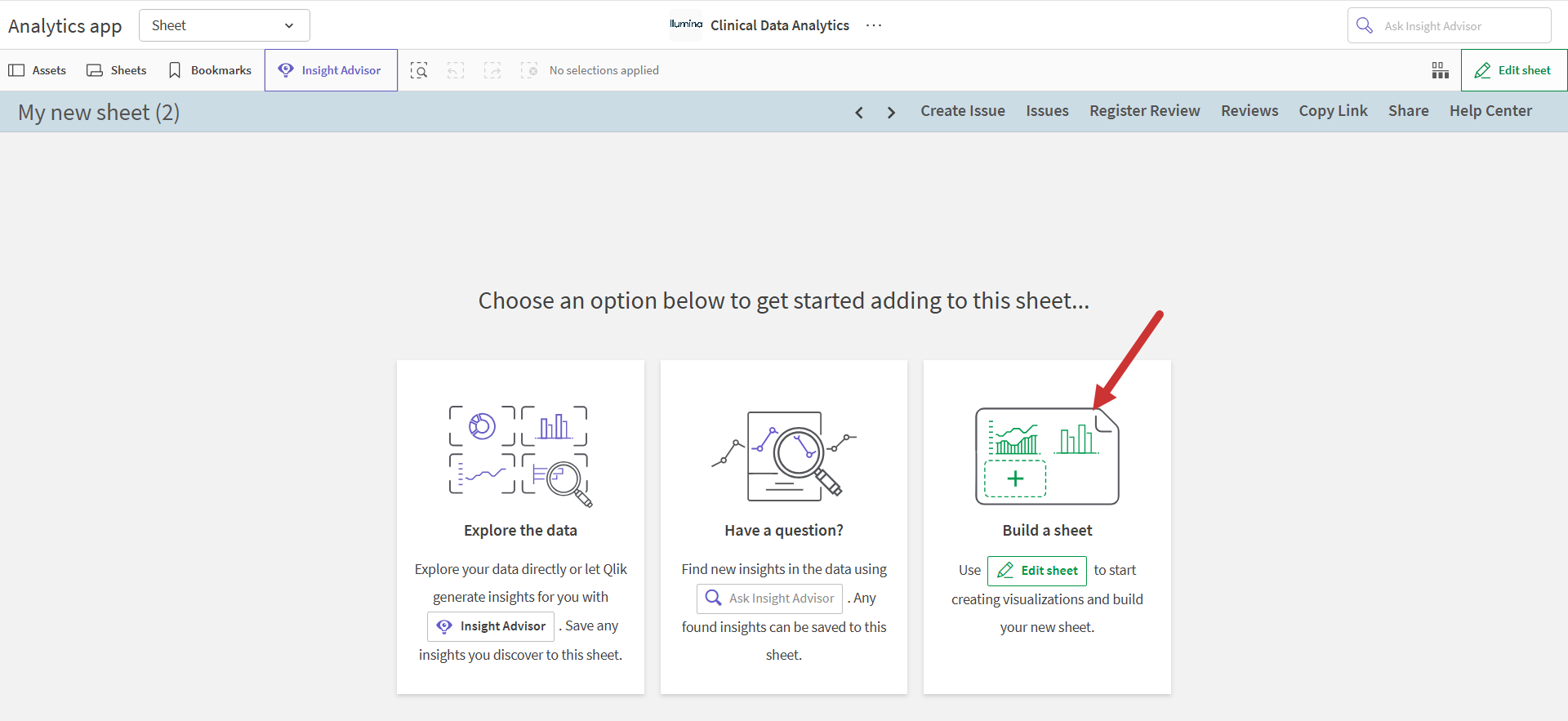Click Edit sheet in the top toolbar
The width and height of the screenshot is (1568, 721).
coord(1514,70)
